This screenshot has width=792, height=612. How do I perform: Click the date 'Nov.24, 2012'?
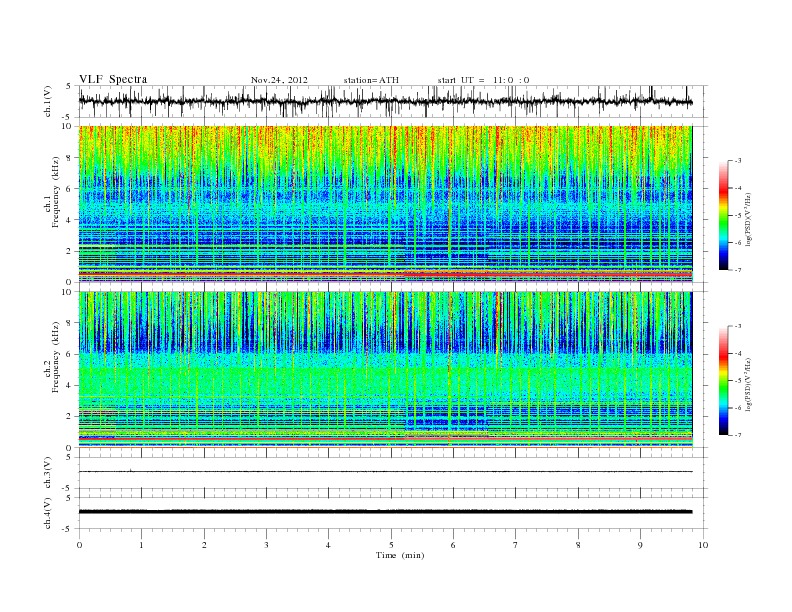click(x=279, y=80)
